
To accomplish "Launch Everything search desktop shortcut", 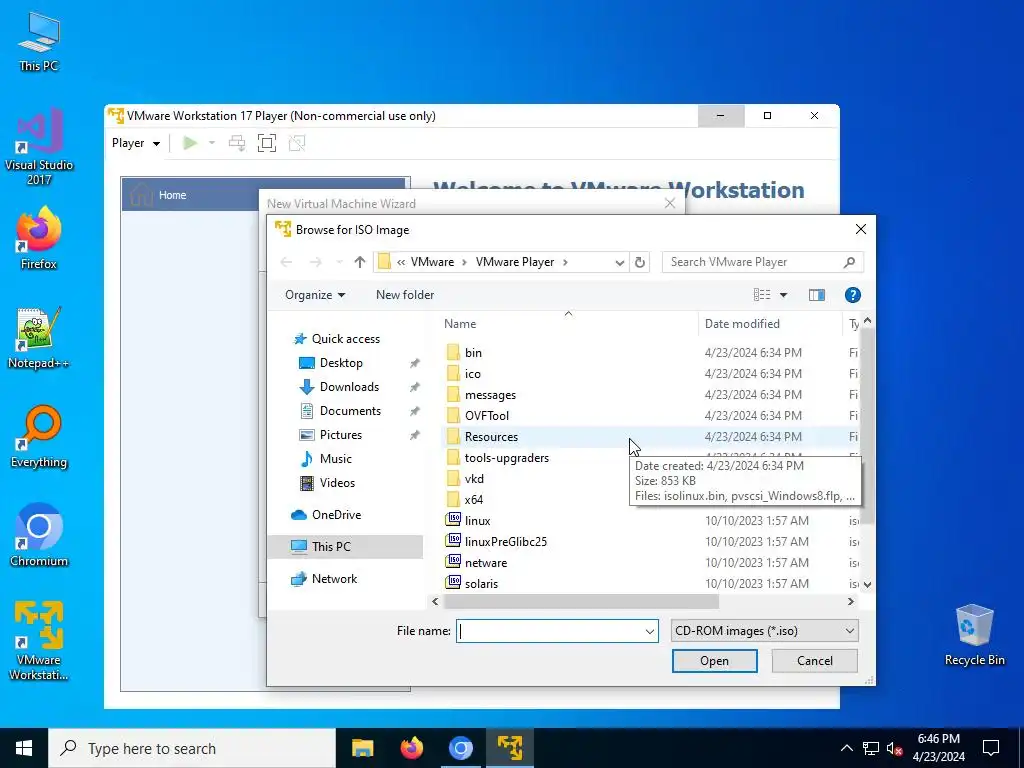I will tap(39, 437).
